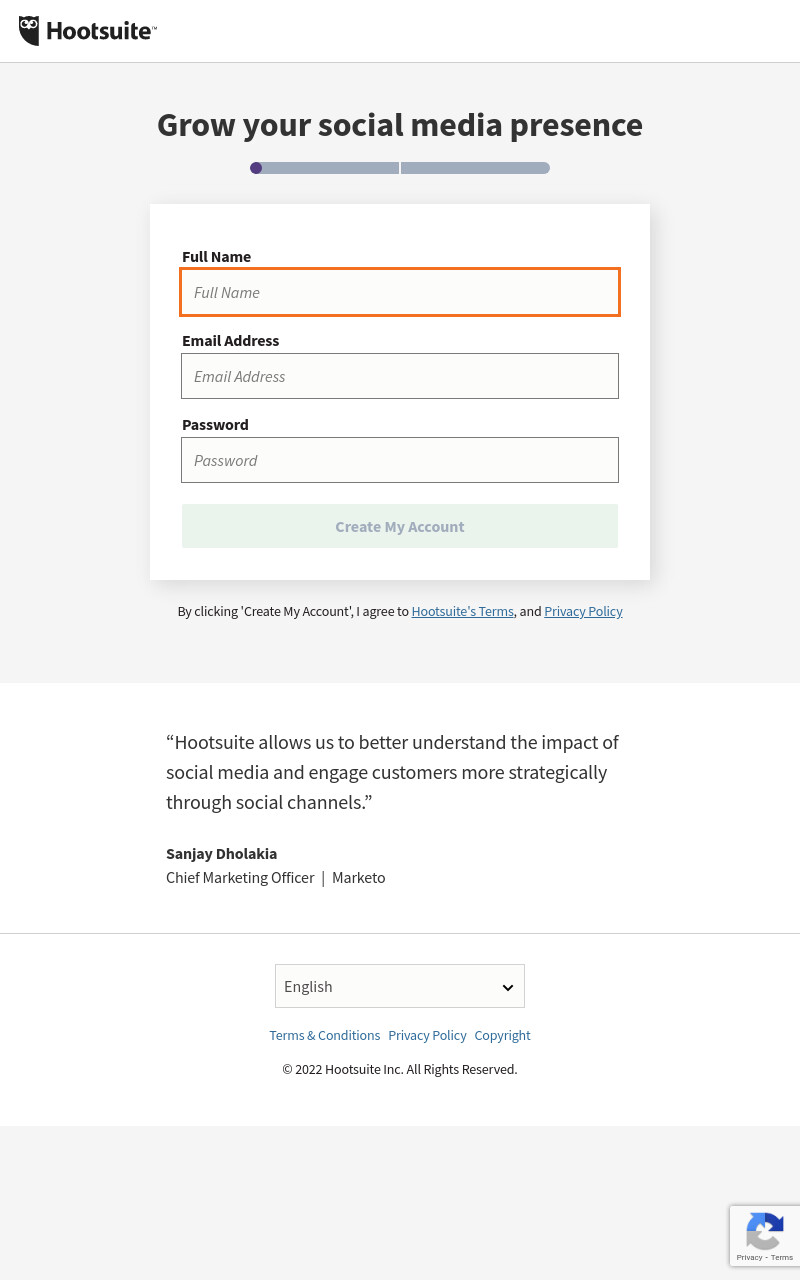Viewport: 800px width, 1280px height.
Task: Select the Password input box
Action: click(400, 460)
